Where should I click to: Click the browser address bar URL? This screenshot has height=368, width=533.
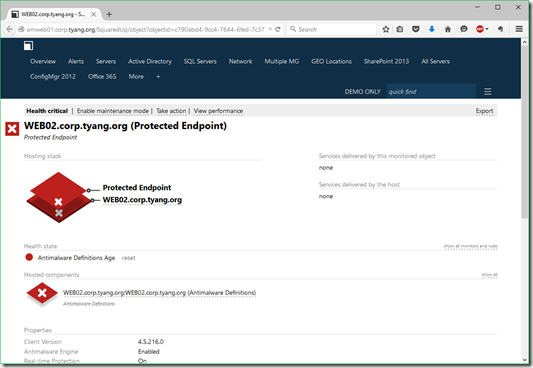tap(145, 29)
